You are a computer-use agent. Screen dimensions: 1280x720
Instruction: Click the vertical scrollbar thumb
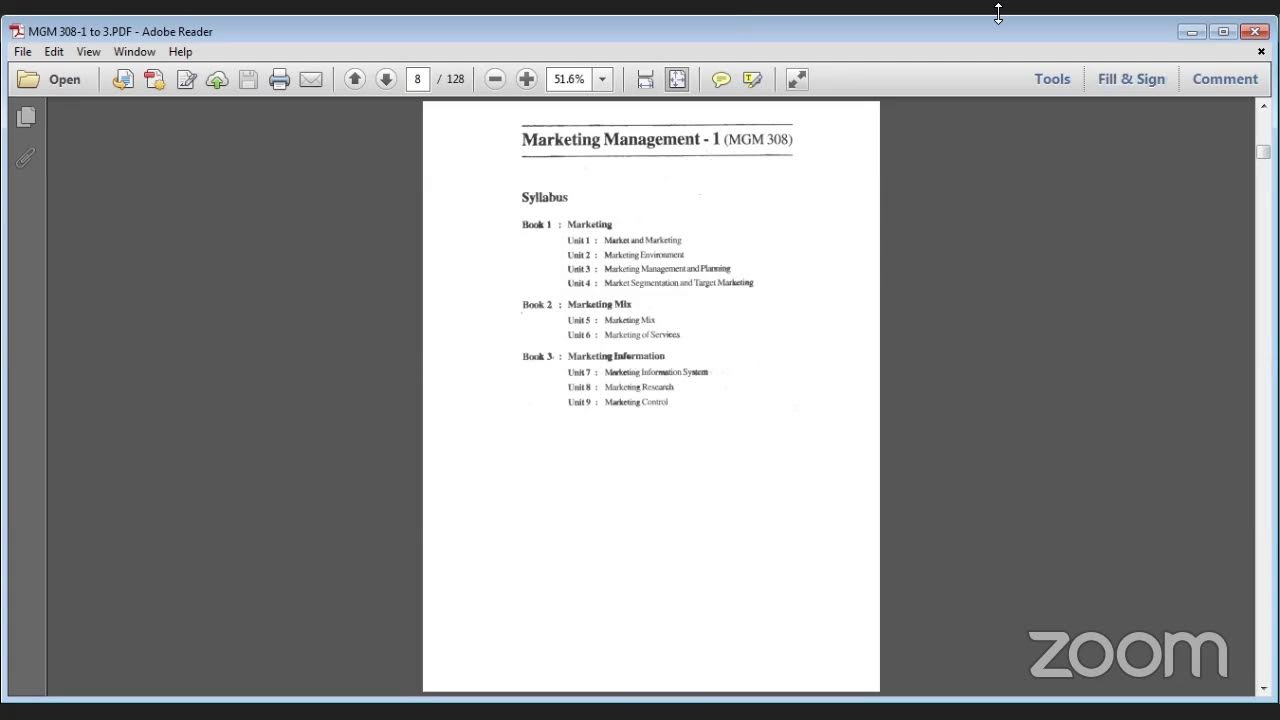click(1263, 152)
